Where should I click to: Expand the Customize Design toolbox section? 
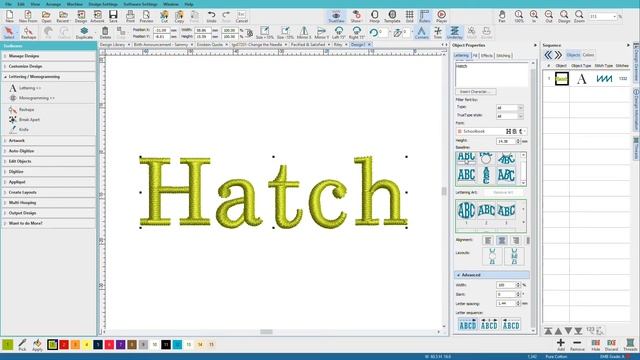point(49,66)
